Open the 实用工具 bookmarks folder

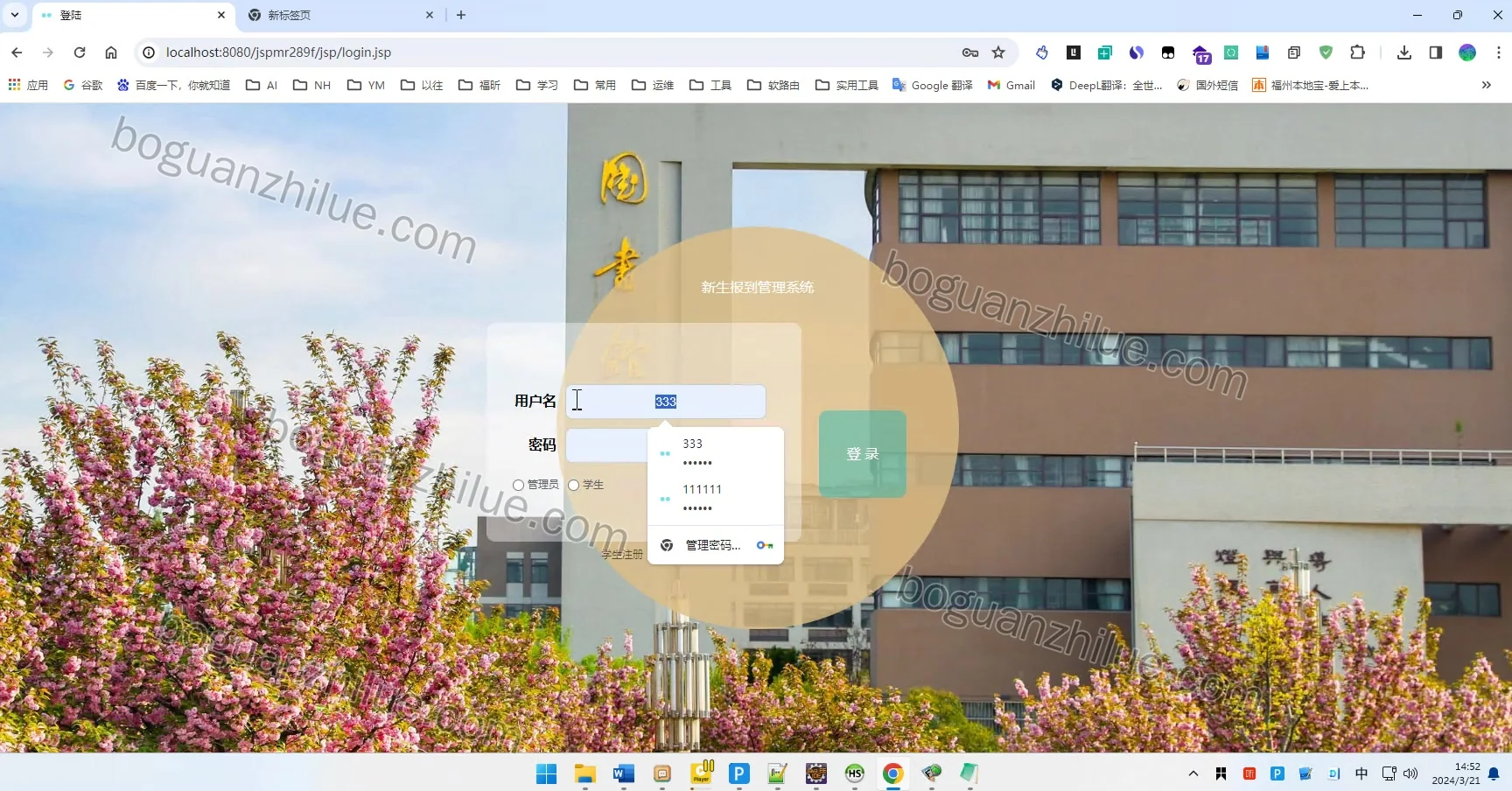[847, 85]
